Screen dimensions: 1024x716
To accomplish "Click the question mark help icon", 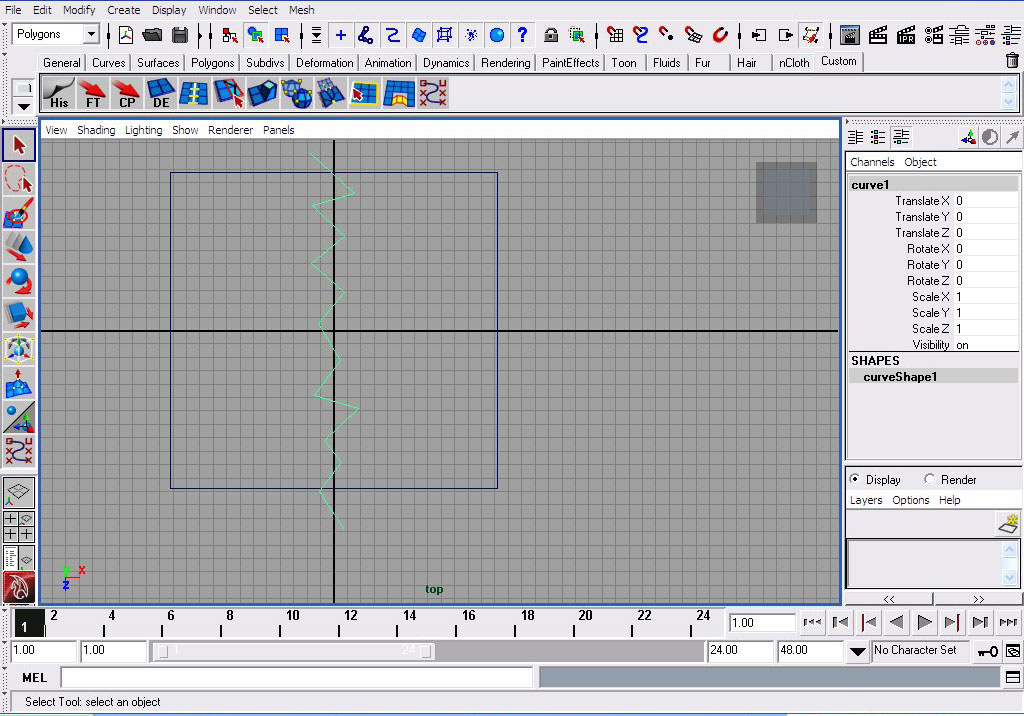I will (522, 35).
